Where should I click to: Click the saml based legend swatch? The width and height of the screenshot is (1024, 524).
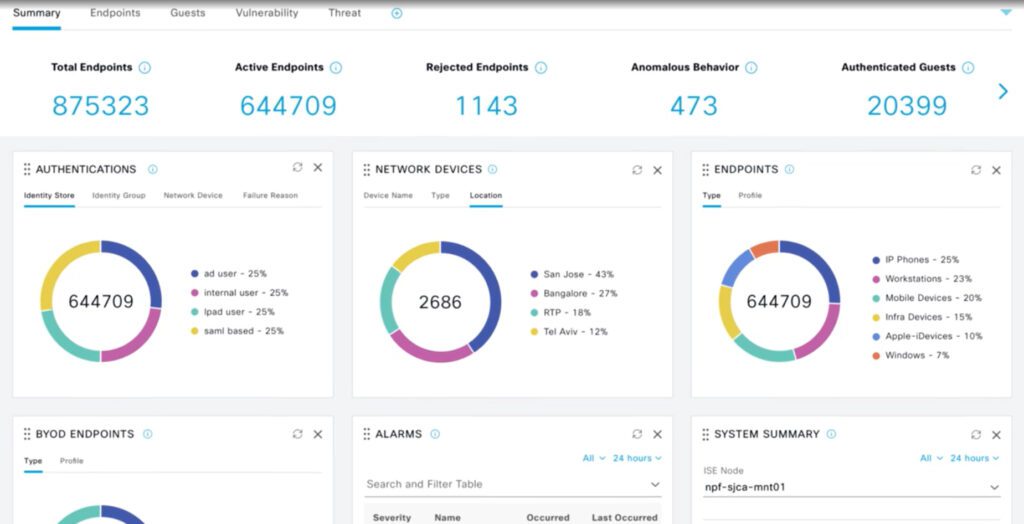[x=195, y=331]
